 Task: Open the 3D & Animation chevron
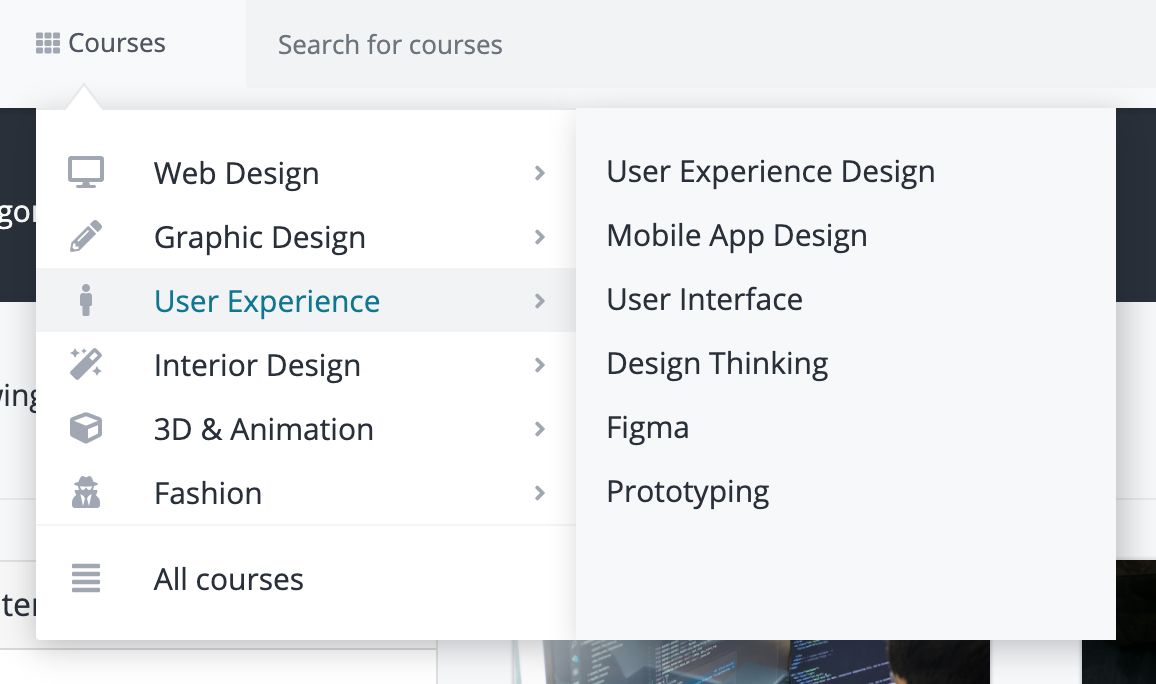tap(540, 429)
